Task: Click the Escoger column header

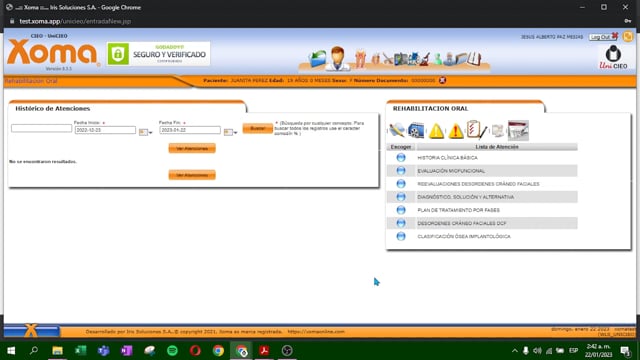Action: pos(401,147)
